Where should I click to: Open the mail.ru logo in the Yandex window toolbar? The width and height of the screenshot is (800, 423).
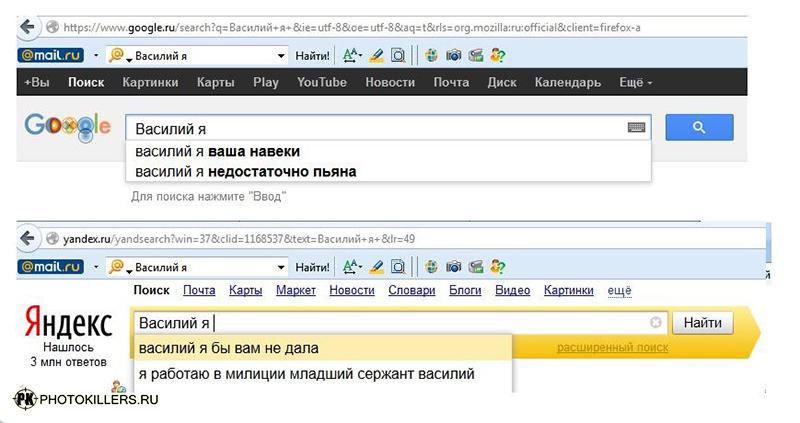(x=51, y=266)
